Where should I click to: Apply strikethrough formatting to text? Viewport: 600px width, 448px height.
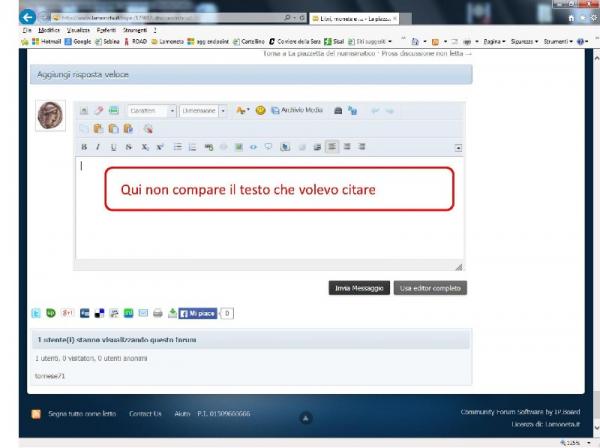pyautogui.click(x=129, y=147)
